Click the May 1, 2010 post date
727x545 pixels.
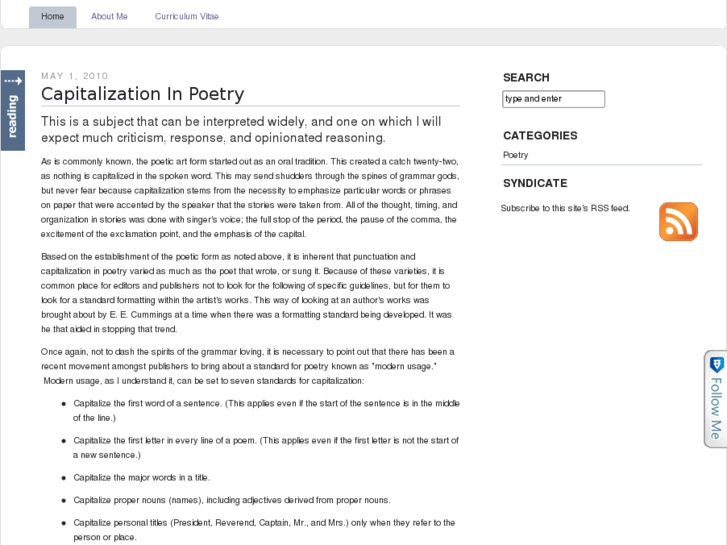click(x=75, y=76)
